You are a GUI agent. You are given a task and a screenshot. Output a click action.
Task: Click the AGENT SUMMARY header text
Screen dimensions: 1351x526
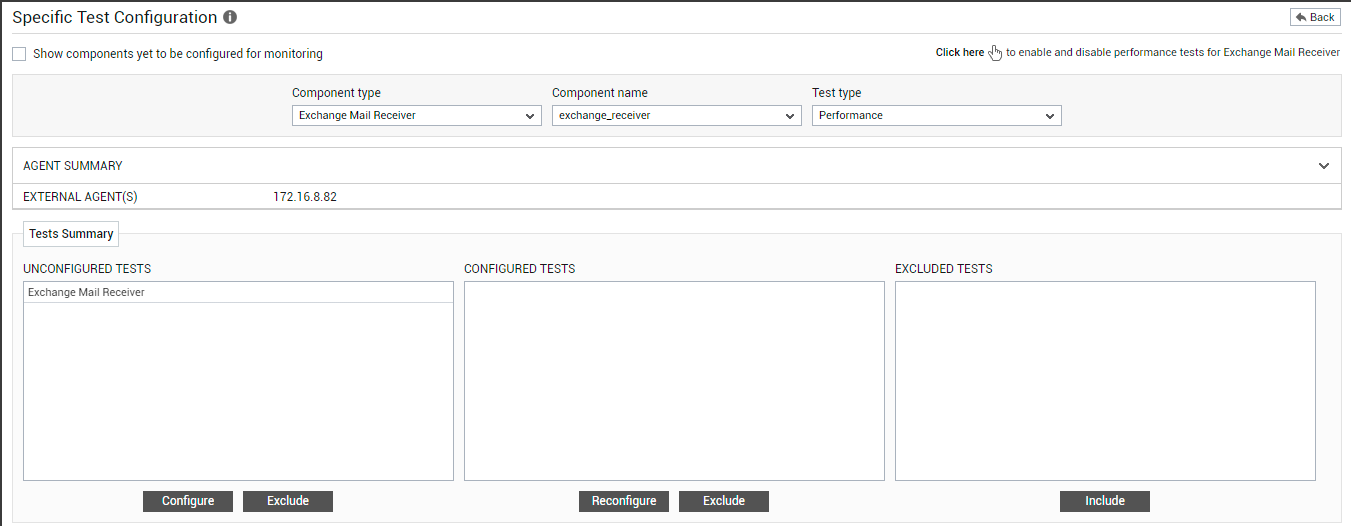(x=73, y=166)
